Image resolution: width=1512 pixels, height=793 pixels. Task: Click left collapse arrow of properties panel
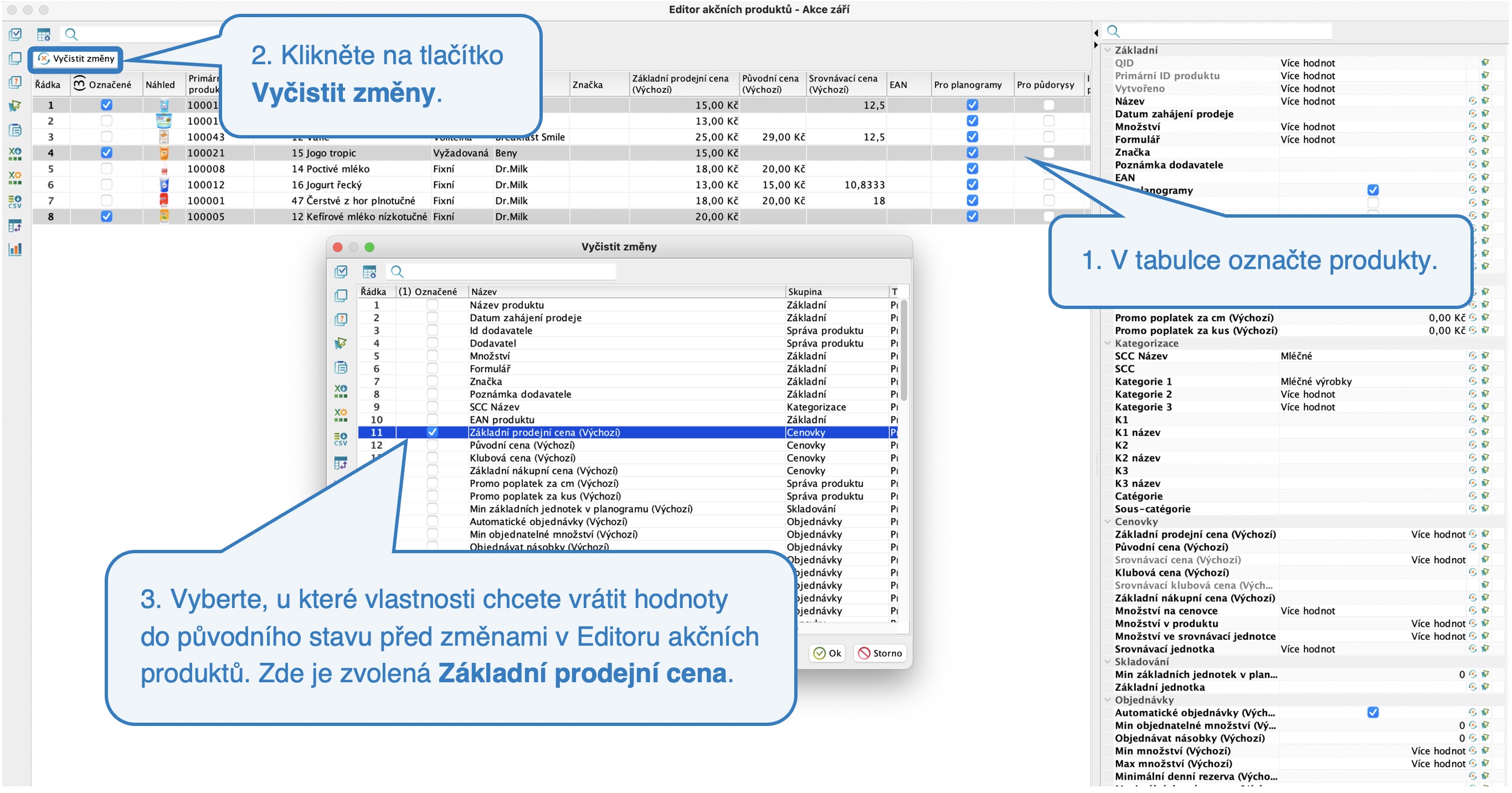(x=1096, y=33)
